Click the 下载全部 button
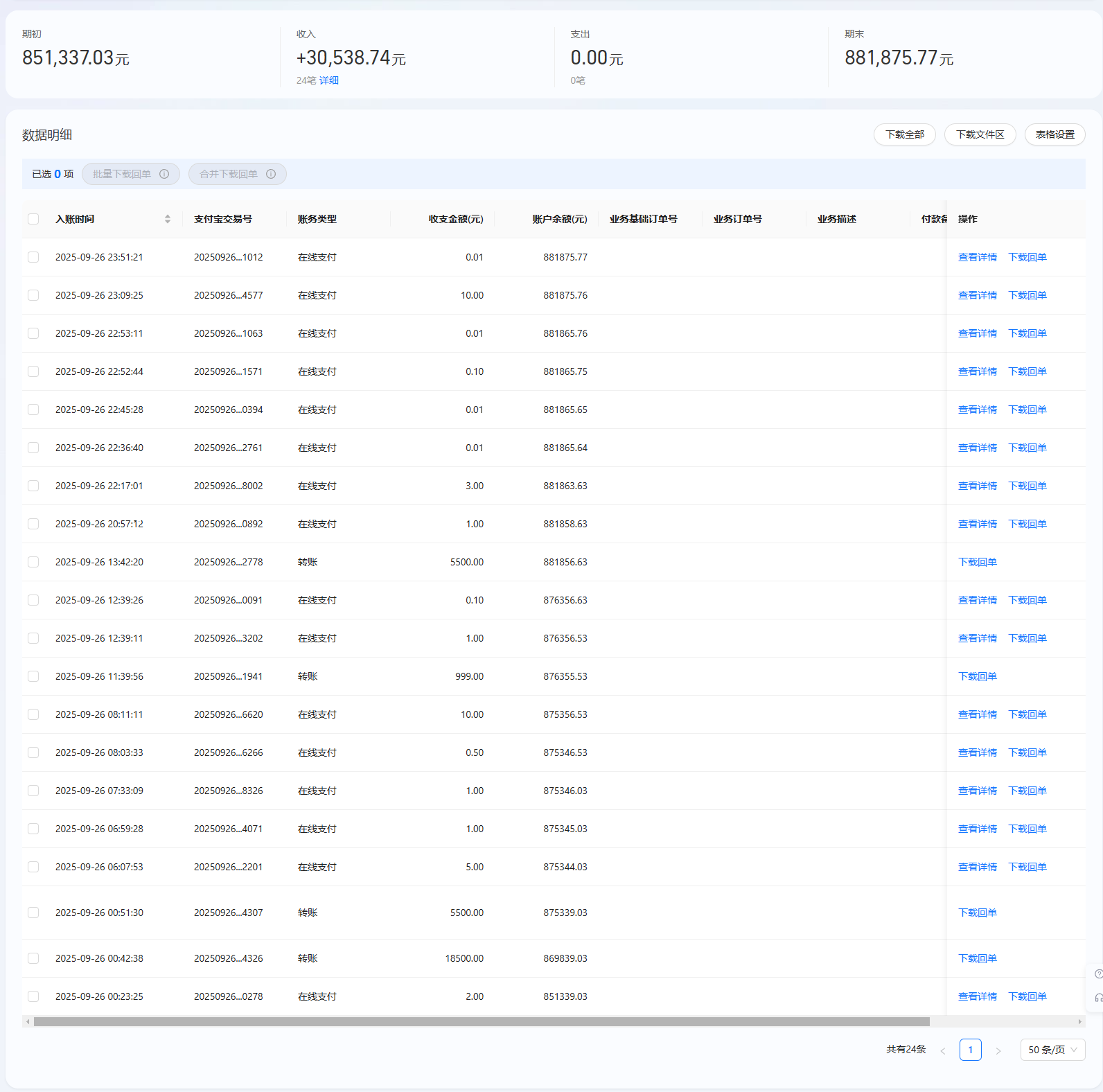Screen dimensions: 1103x1092 click(904, 134)
